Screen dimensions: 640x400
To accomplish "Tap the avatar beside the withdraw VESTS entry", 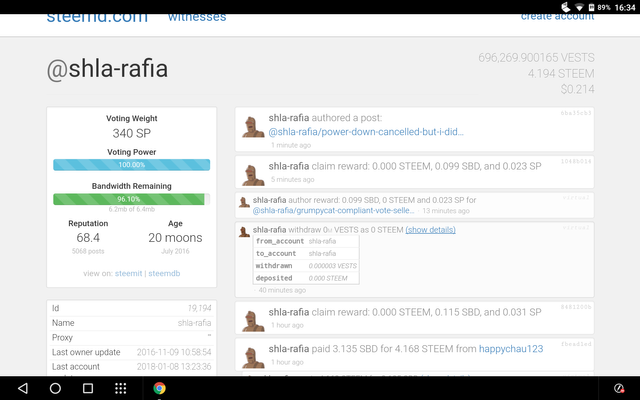I will tap(244, 232).
